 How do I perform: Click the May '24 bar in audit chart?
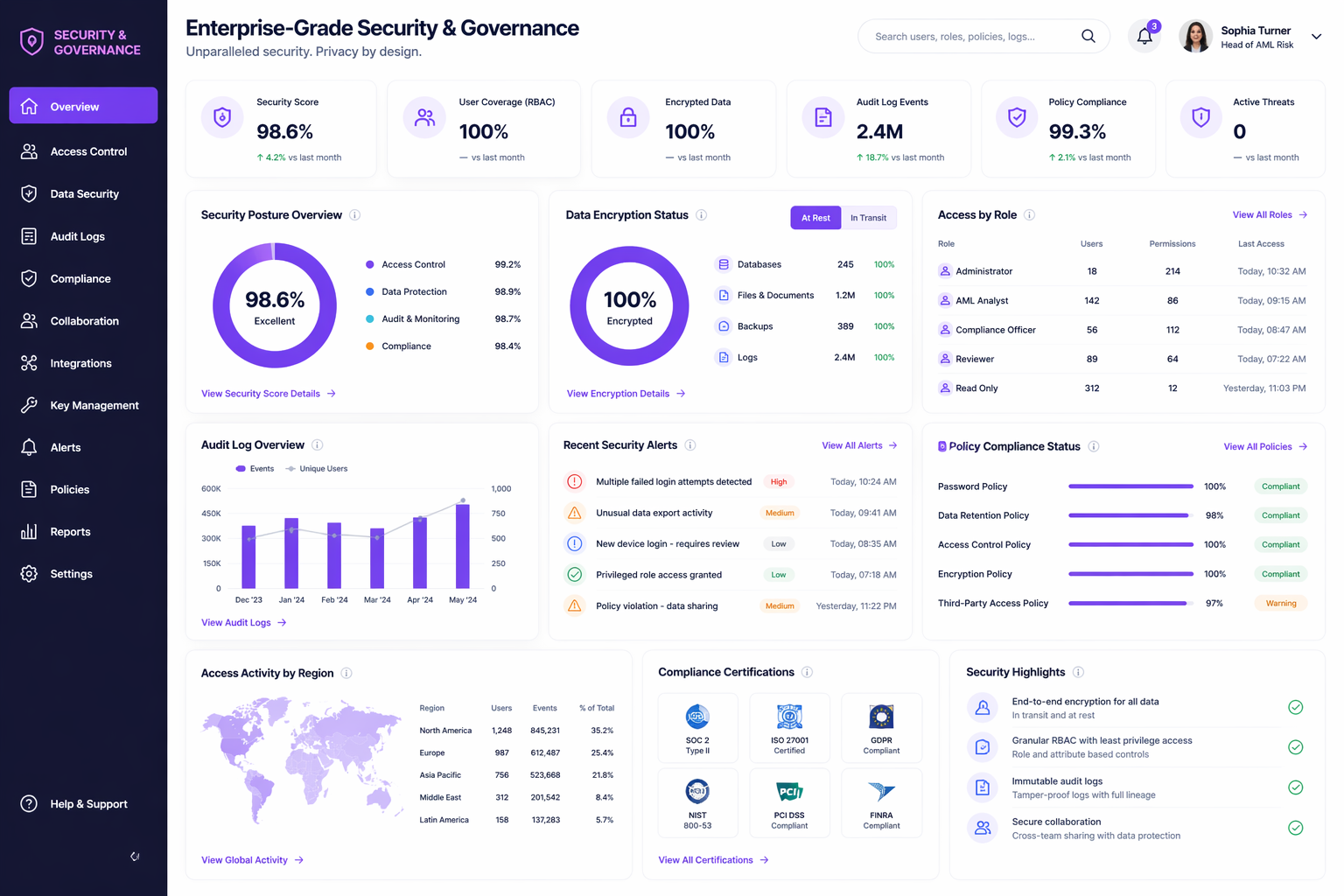[x=463, y=546]
